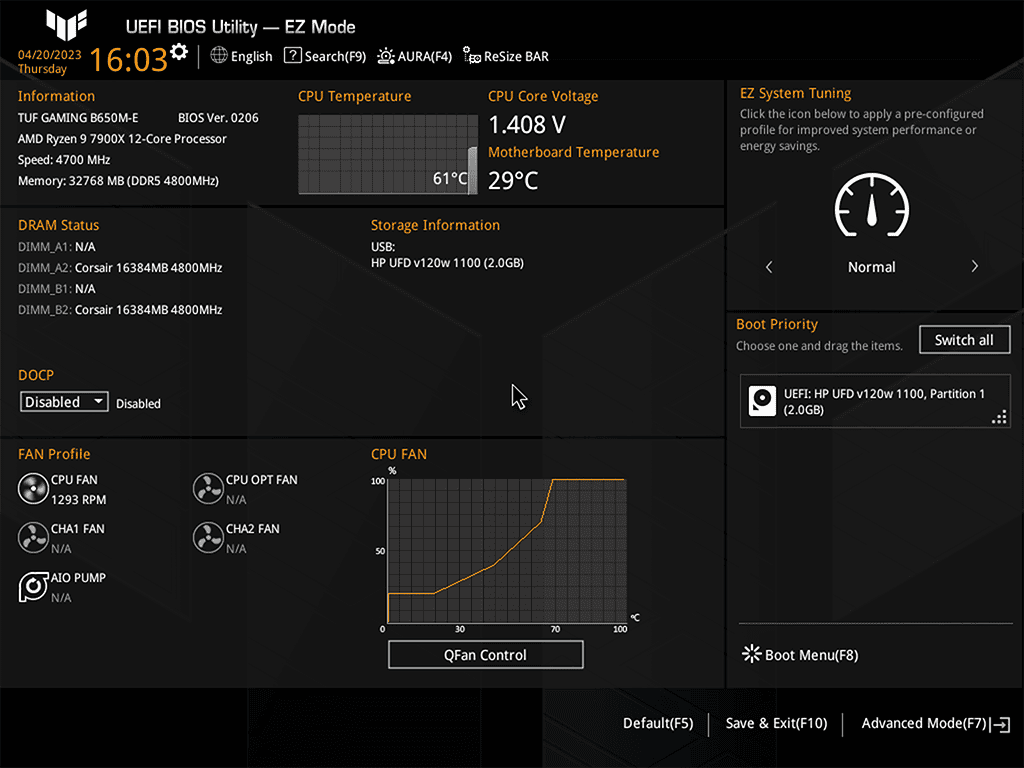The height and width of the screenshot is (768, 1024).
Task: Click the 29°C motherboard temperature value
Action: point(513,180)
